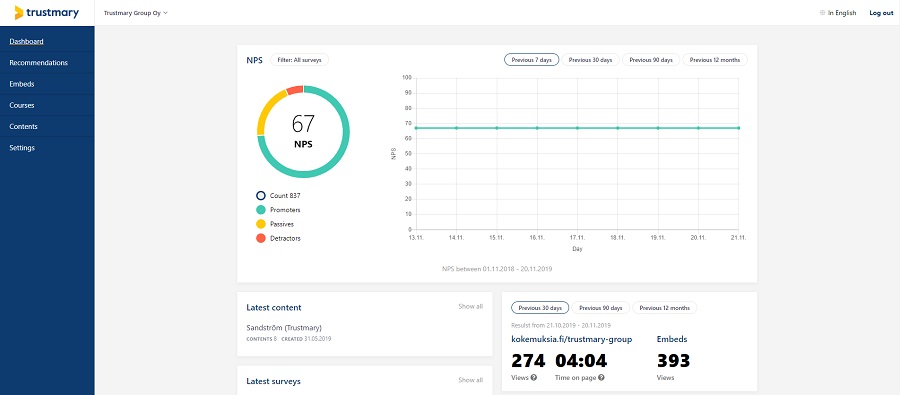Click the chart data point at 21.11.

pos(739,128)
